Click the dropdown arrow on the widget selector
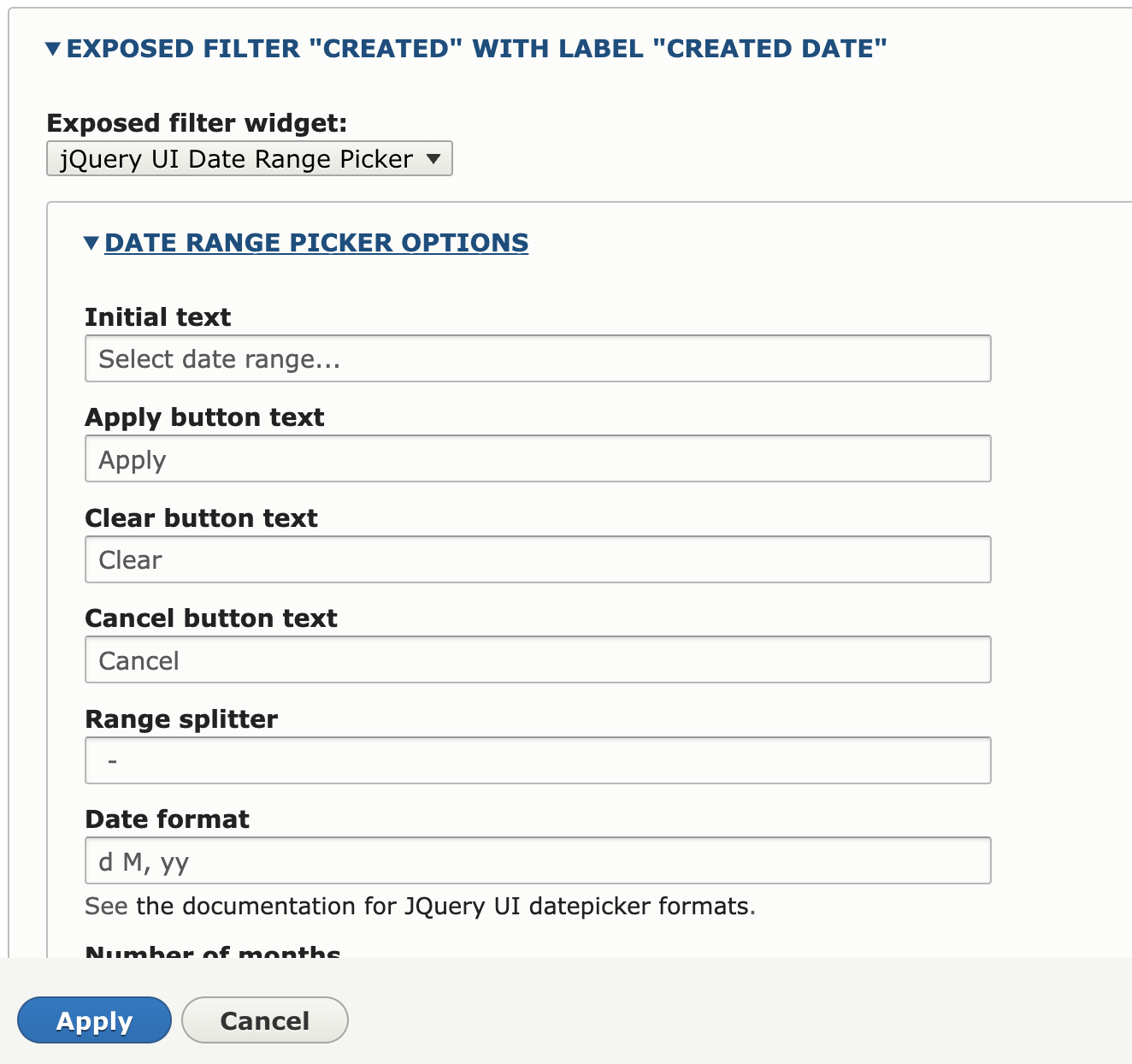 433,158
